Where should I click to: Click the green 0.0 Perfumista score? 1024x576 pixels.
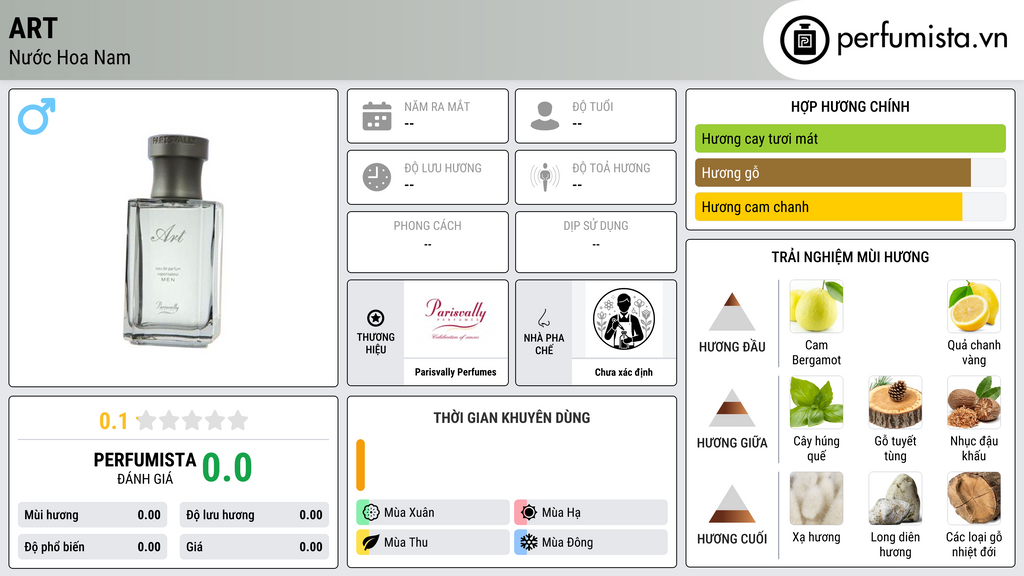click(x=227, y=468)
